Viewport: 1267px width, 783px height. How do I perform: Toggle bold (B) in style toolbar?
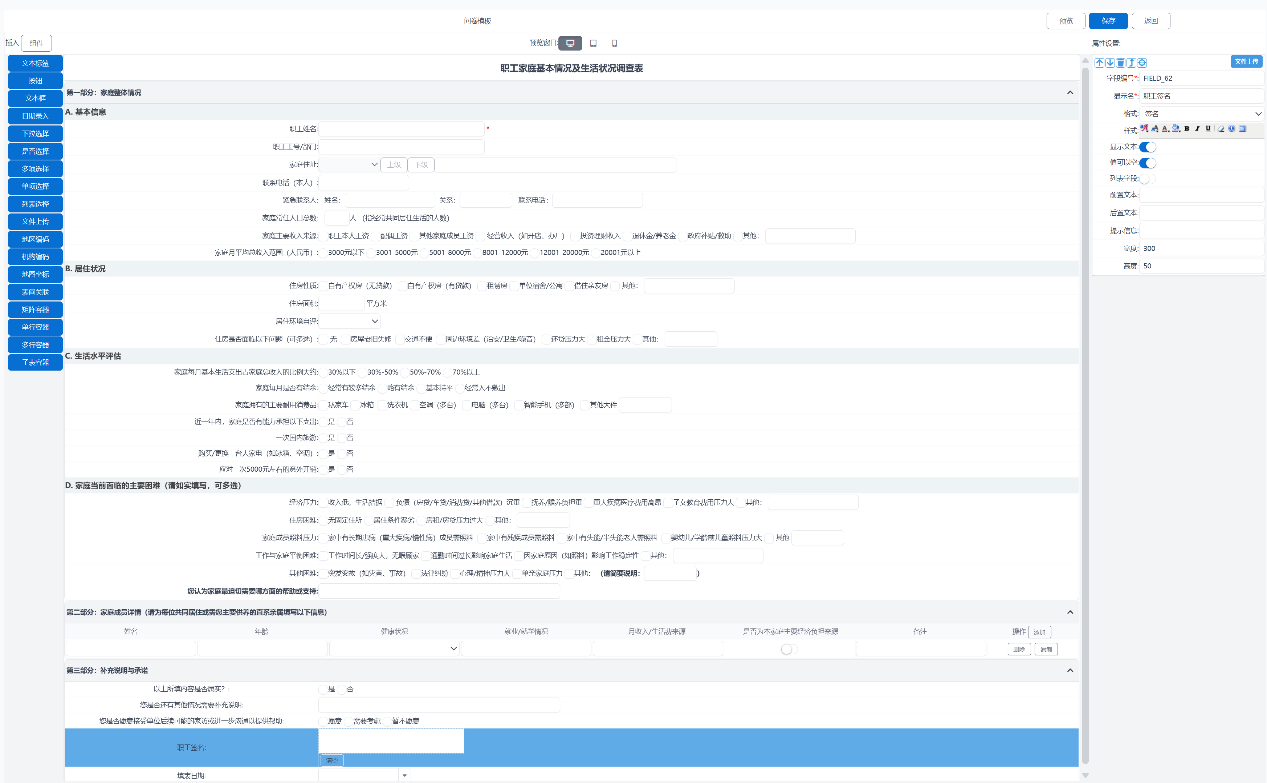pyautogui.click(x=1186, y=129)
